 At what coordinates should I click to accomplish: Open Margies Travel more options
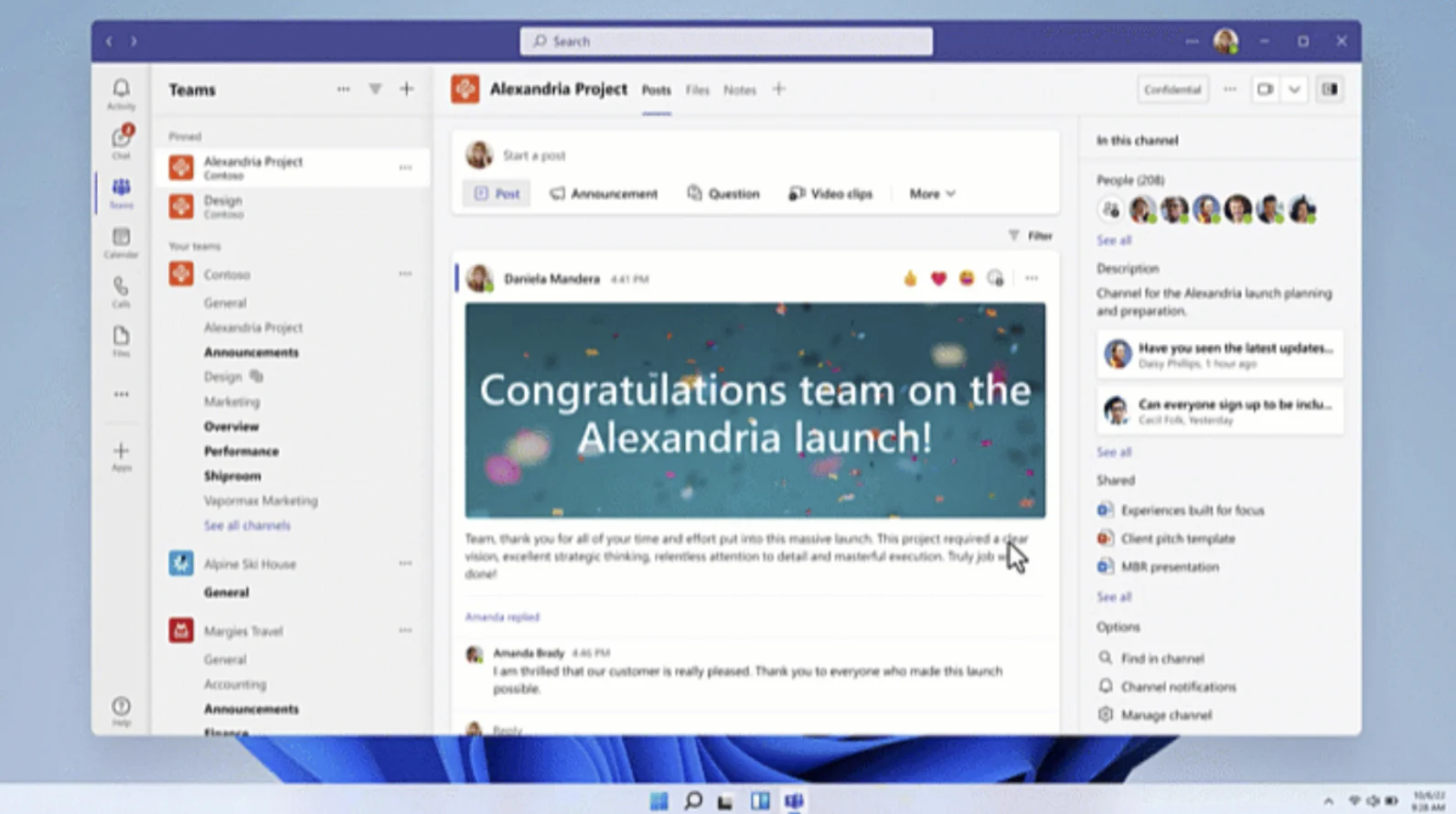(x=405, y=630)
